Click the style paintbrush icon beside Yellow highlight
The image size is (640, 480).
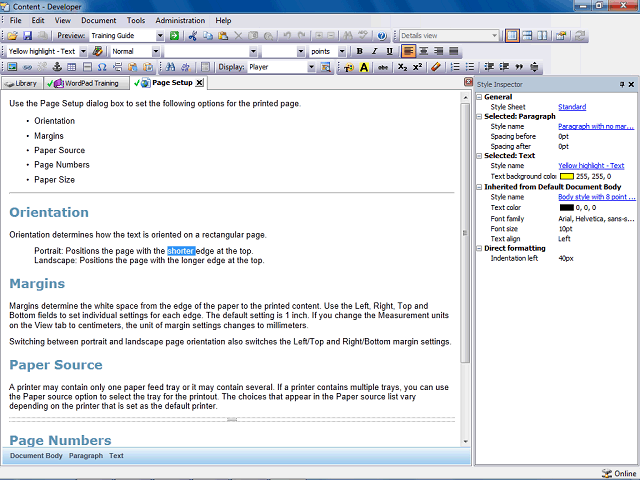pyautogui.click(x=97, y=51)
